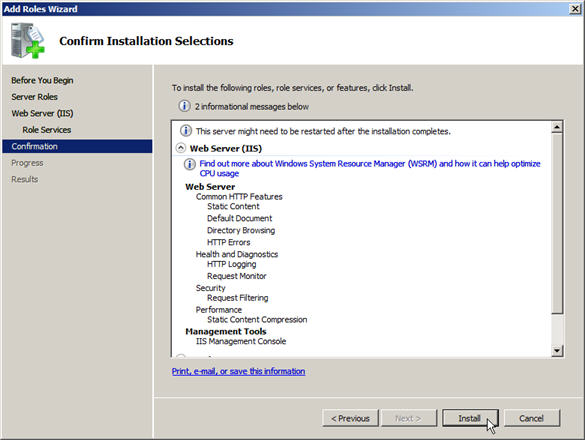The image size is (585, 440).
Task: Go to the Server Roles step
Action: pos(34,97)
